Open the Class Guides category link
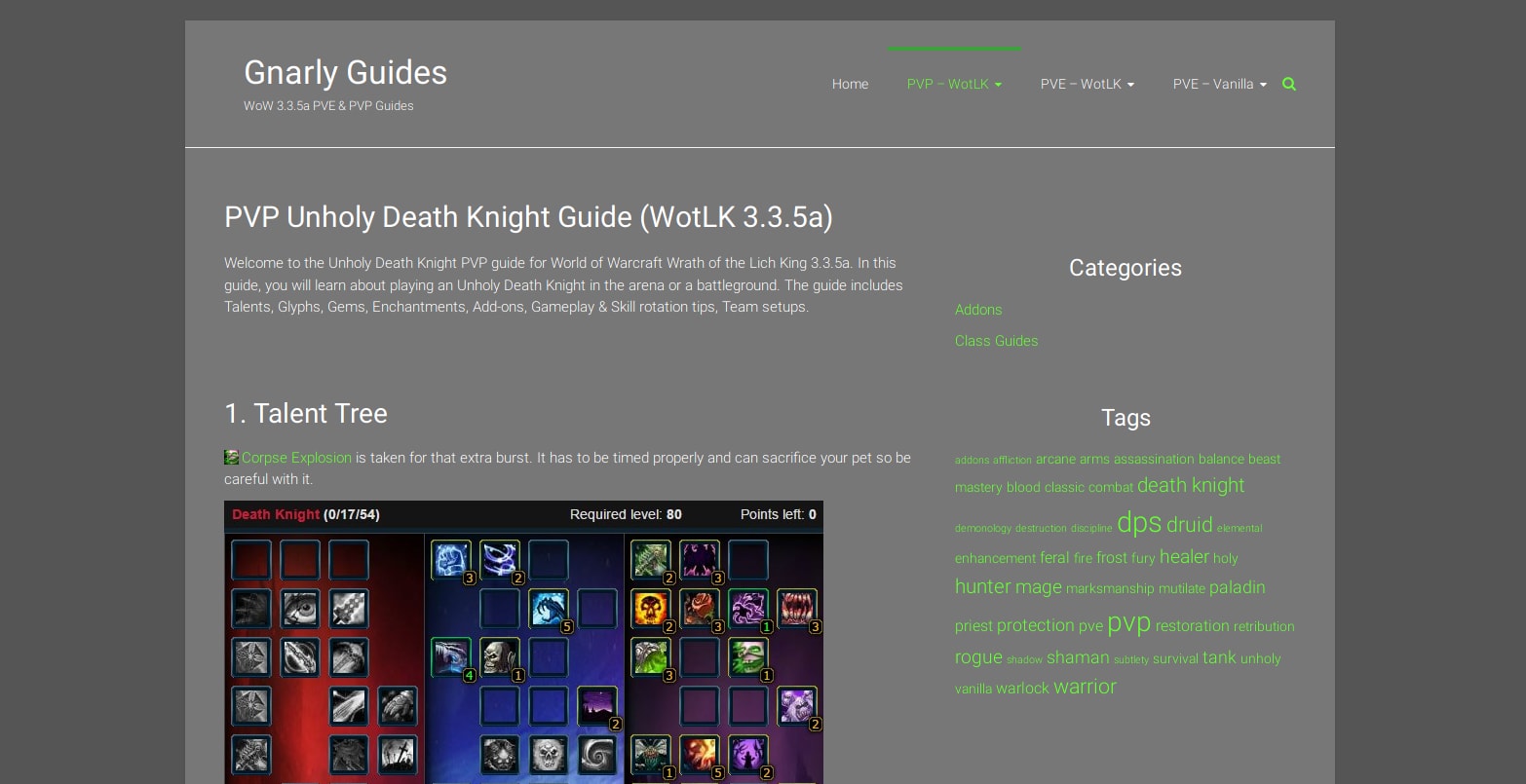Screen dimensions: 1526x784 [x=996, y=341]
